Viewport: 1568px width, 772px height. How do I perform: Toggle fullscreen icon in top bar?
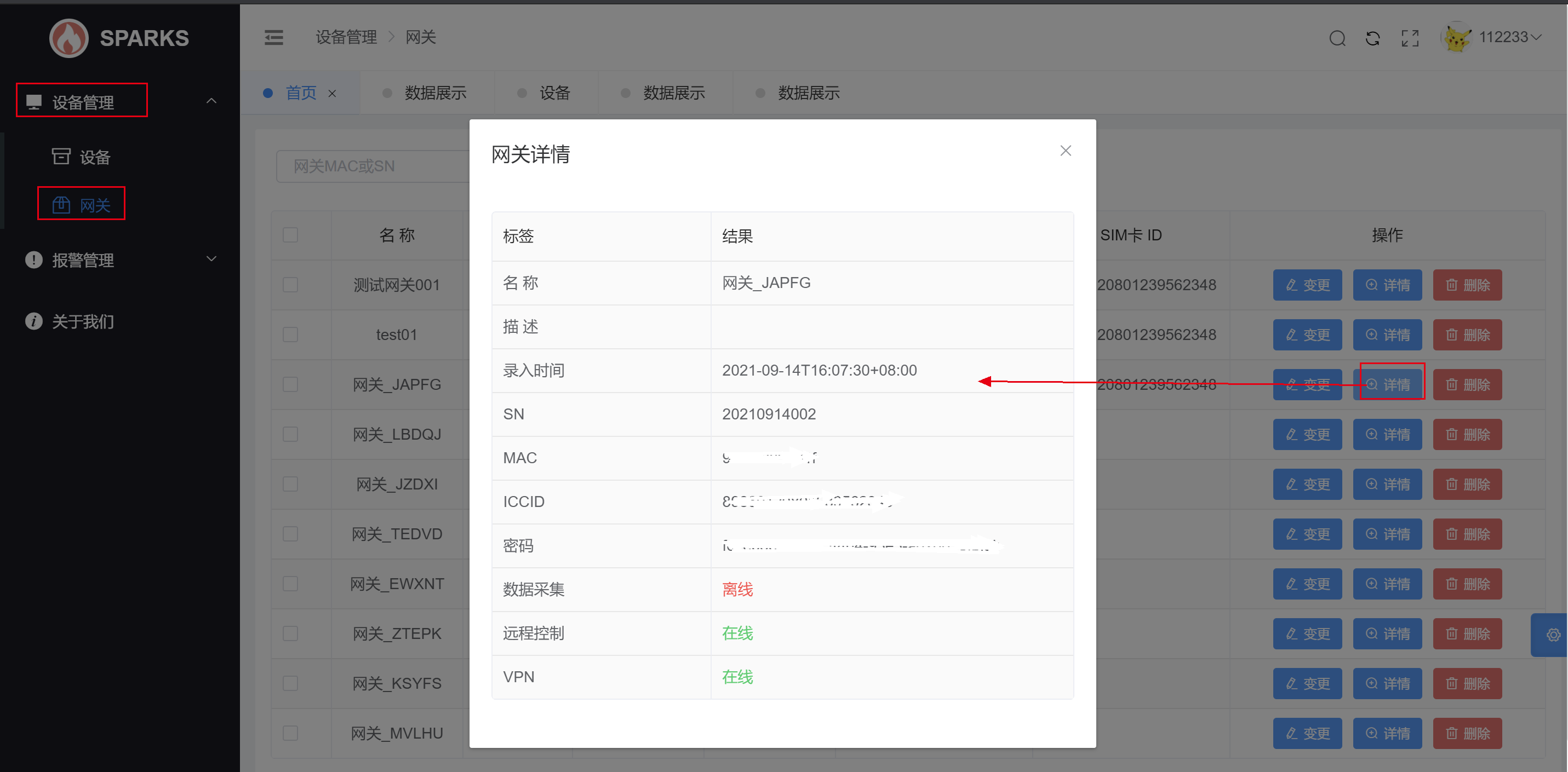tap(1410, 38)
